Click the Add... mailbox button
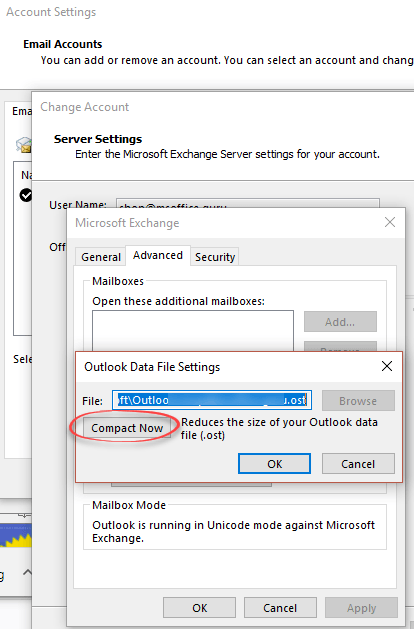The height and width of the screenshot is (629, 414). pos(340,322)
